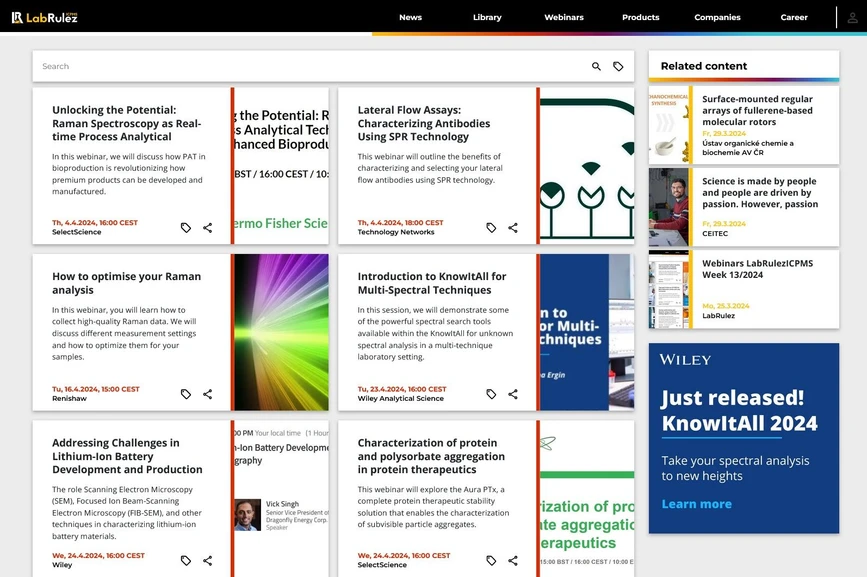Open the News menu
The height and width of the screenshot is (577, 867).
tap(410, 17)
